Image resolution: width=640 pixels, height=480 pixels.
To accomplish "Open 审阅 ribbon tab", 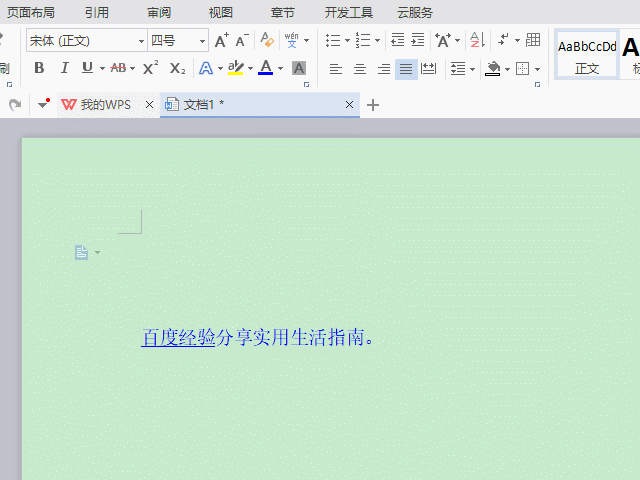I will 159,13.
